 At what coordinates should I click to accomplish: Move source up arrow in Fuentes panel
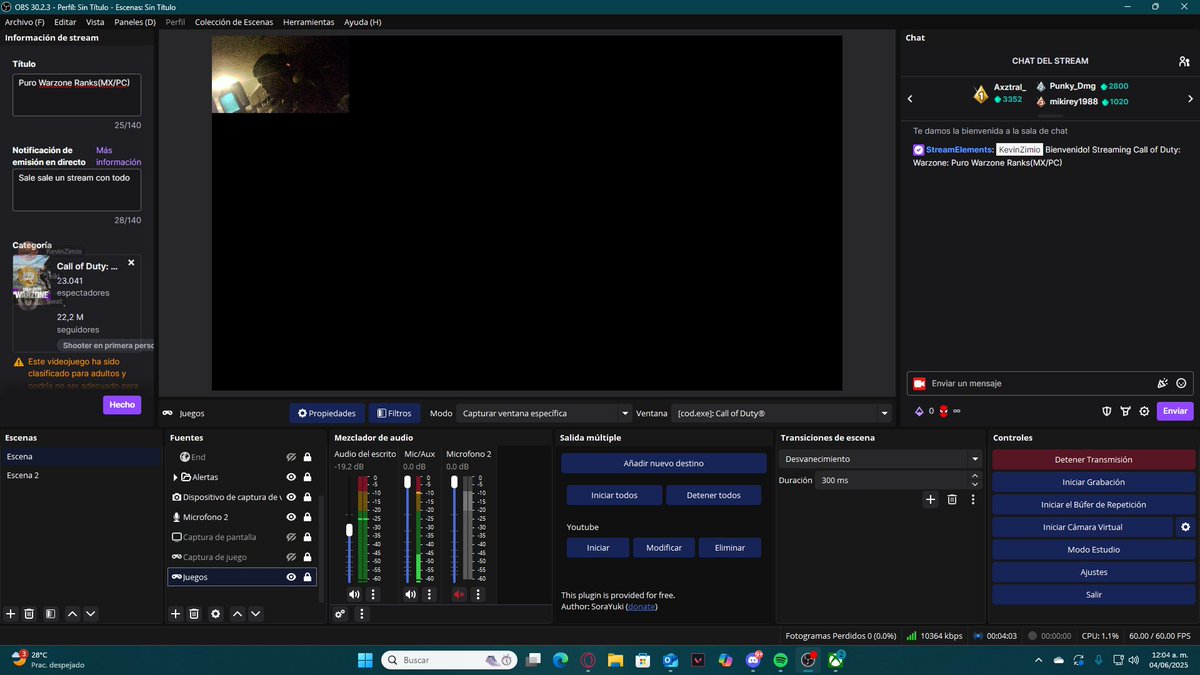(237, 613)
